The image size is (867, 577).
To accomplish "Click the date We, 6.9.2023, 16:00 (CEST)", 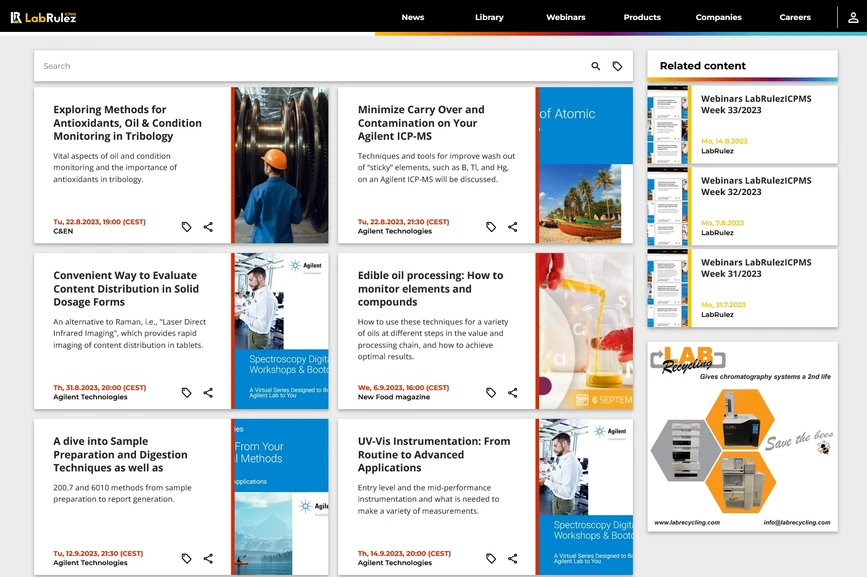I will click(x=403, y=387).
